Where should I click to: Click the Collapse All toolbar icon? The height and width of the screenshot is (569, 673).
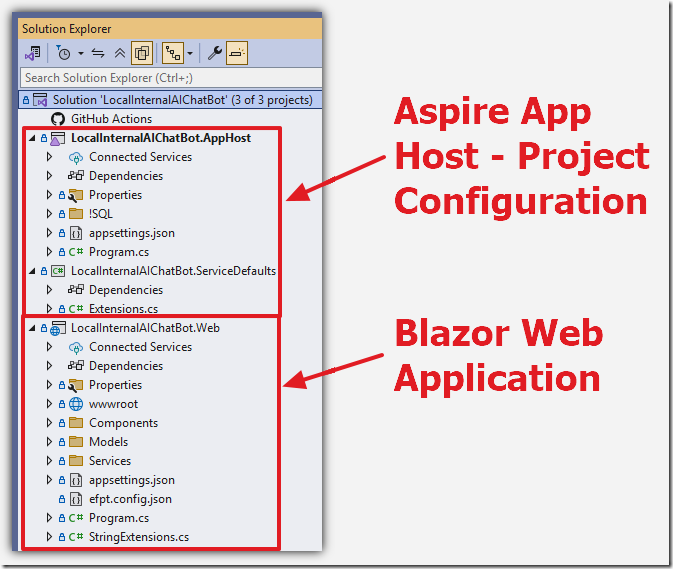(x=120, y=53)
